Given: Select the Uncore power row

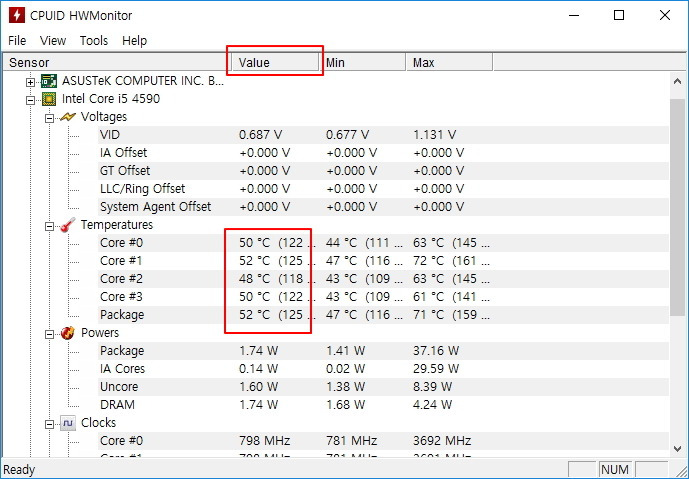Looking at the screenshot, I should 383,387.
